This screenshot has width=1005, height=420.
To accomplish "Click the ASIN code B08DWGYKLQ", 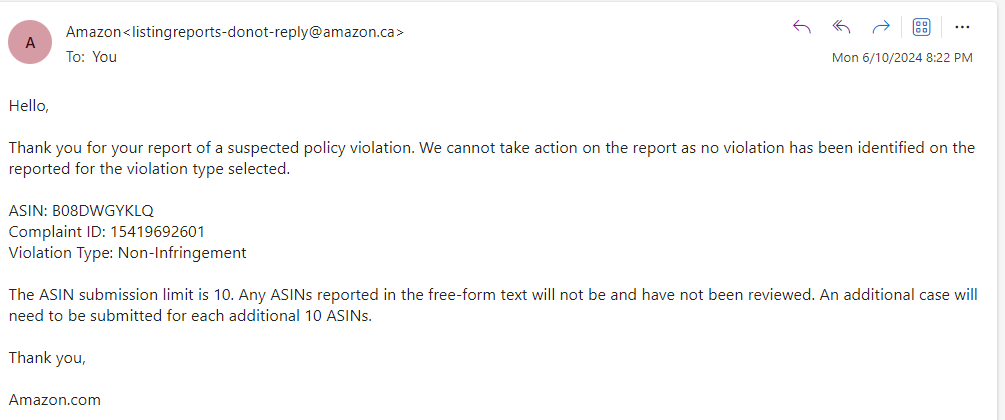I will click(x=103, y=210).
